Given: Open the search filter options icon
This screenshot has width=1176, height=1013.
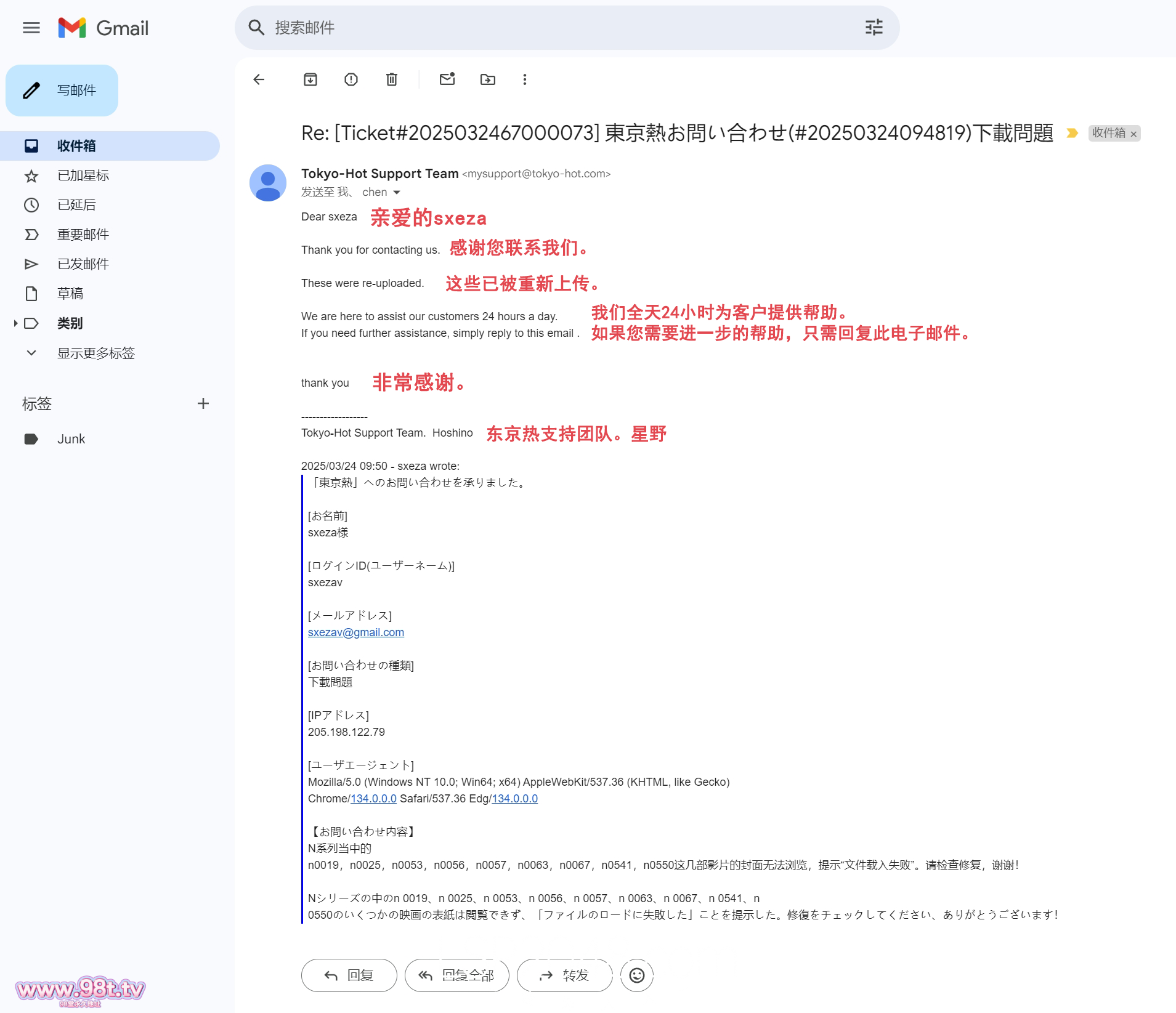Looking at the screenshot, I should 874,28.
